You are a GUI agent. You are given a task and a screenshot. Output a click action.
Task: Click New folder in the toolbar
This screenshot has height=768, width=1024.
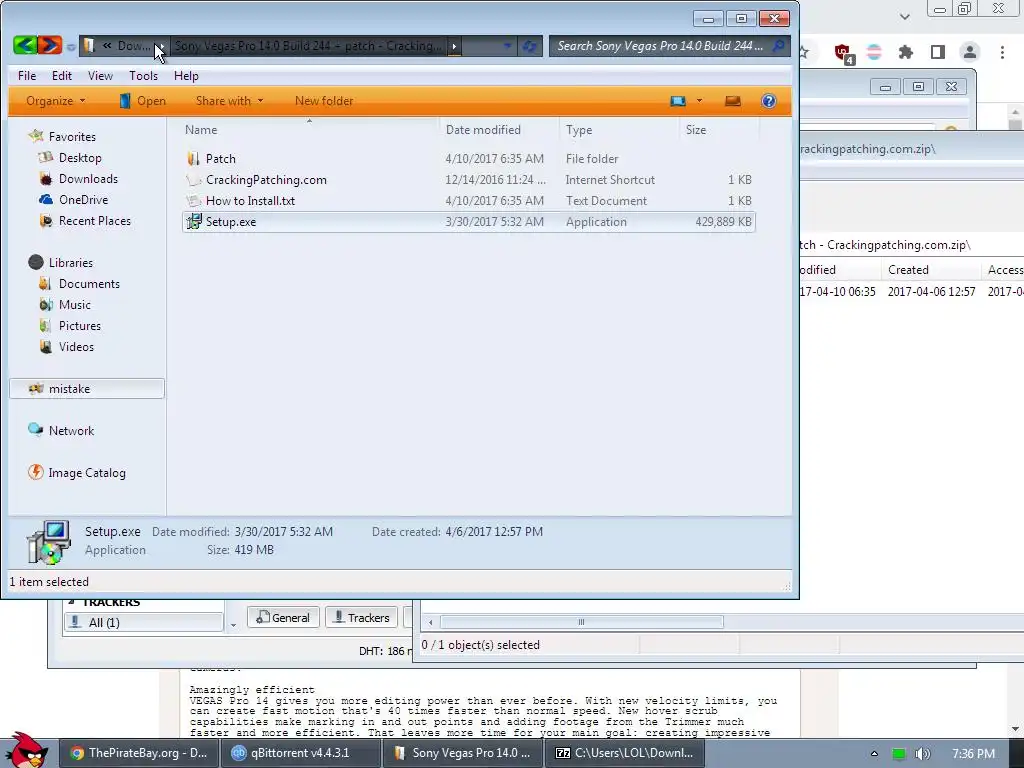point(324,101)
